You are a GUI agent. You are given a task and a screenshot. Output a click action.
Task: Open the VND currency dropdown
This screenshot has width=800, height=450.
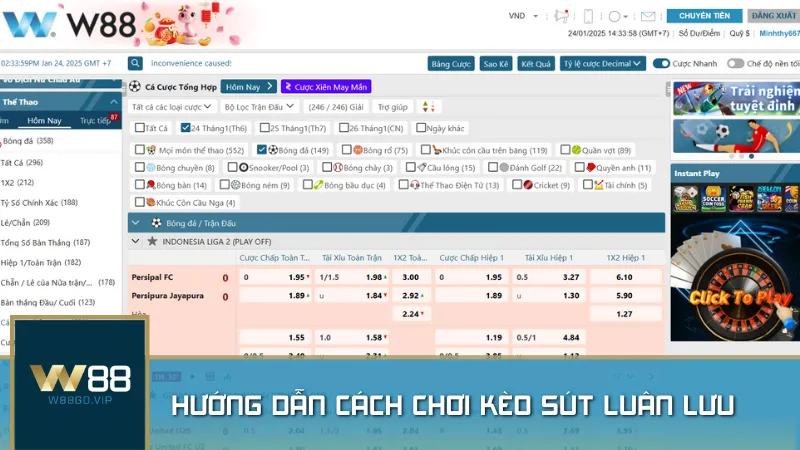tap(523, 16)
